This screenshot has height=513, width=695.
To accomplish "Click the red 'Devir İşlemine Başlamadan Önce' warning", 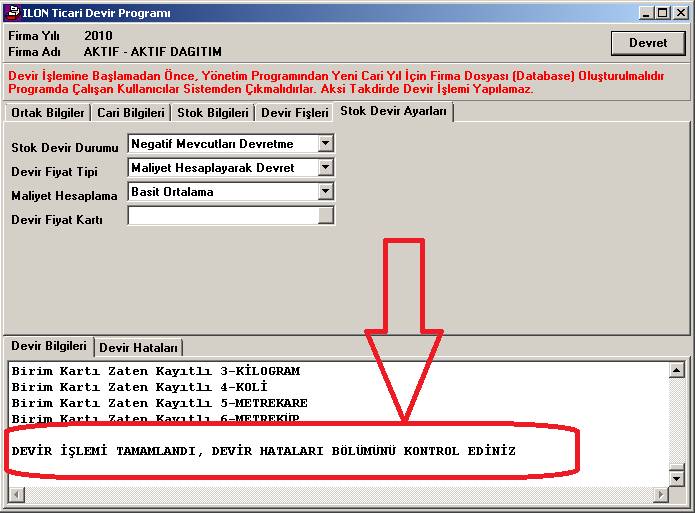I will coord(336,82).
